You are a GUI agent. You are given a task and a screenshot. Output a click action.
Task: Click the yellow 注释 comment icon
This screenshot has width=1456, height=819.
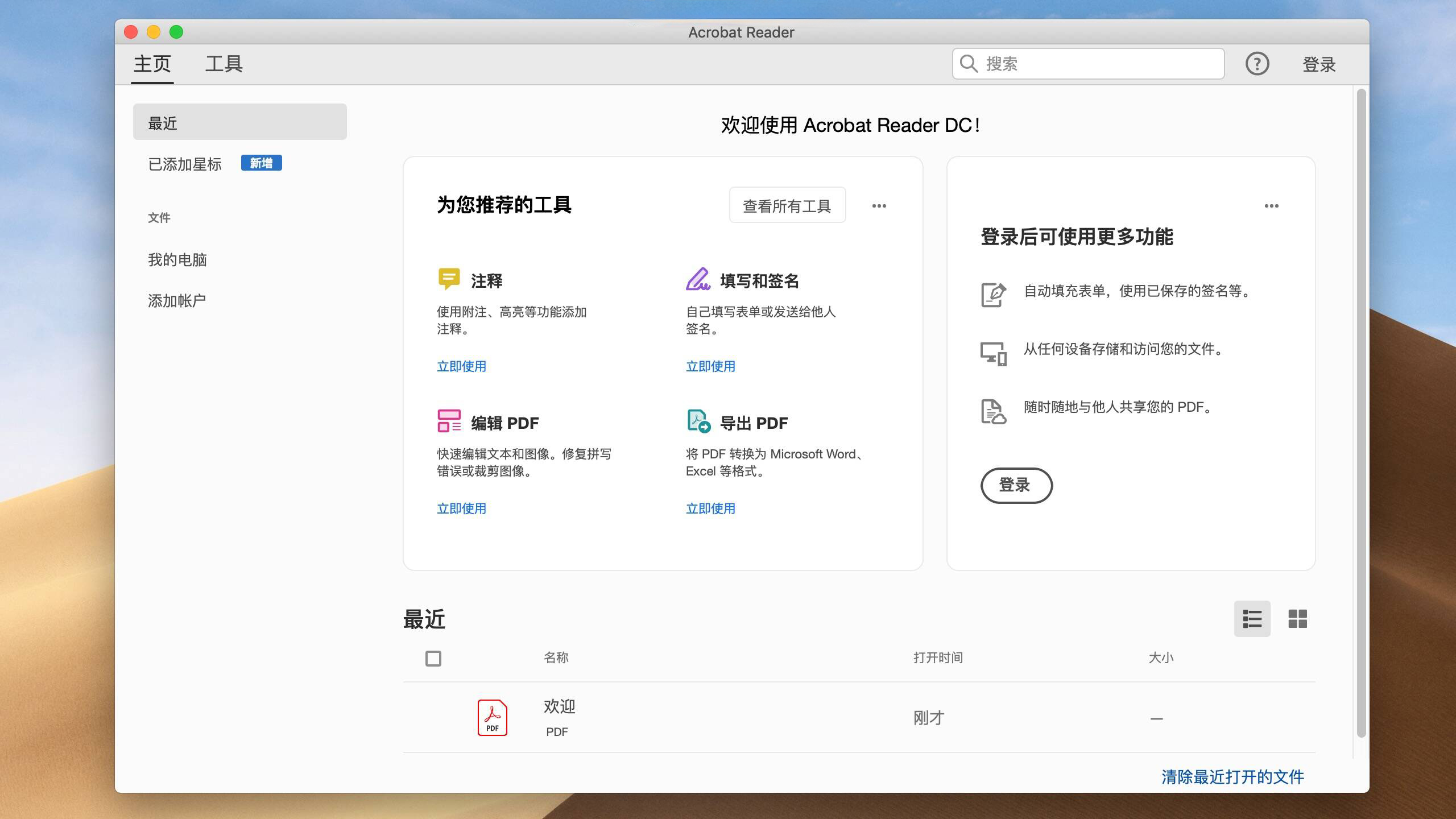coord(449,279)
